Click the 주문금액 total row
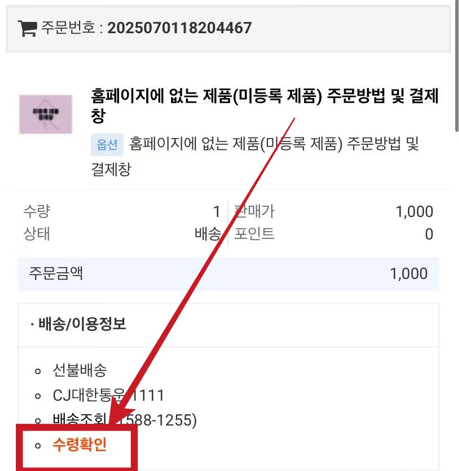459x471 pixels. click(228, 274)
